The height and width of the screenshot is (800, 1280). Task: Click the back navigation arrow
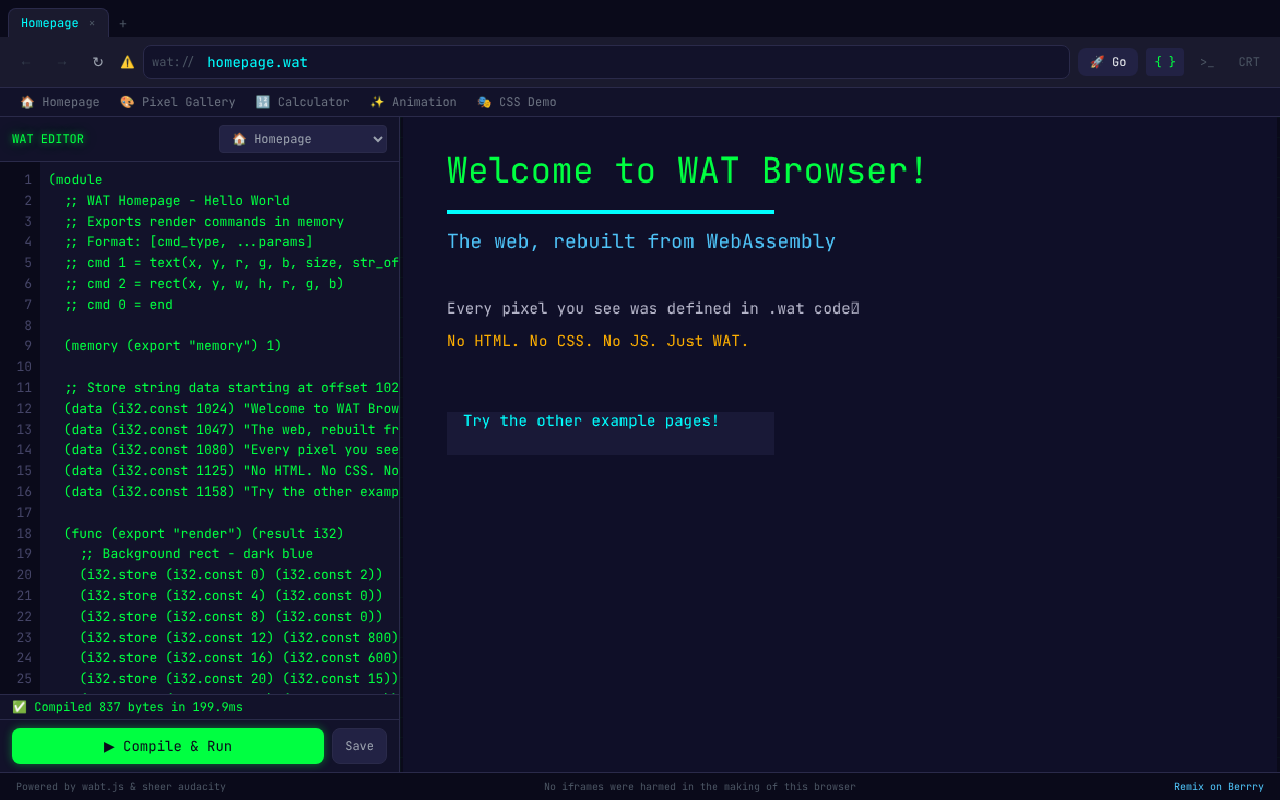pos(26,62)
